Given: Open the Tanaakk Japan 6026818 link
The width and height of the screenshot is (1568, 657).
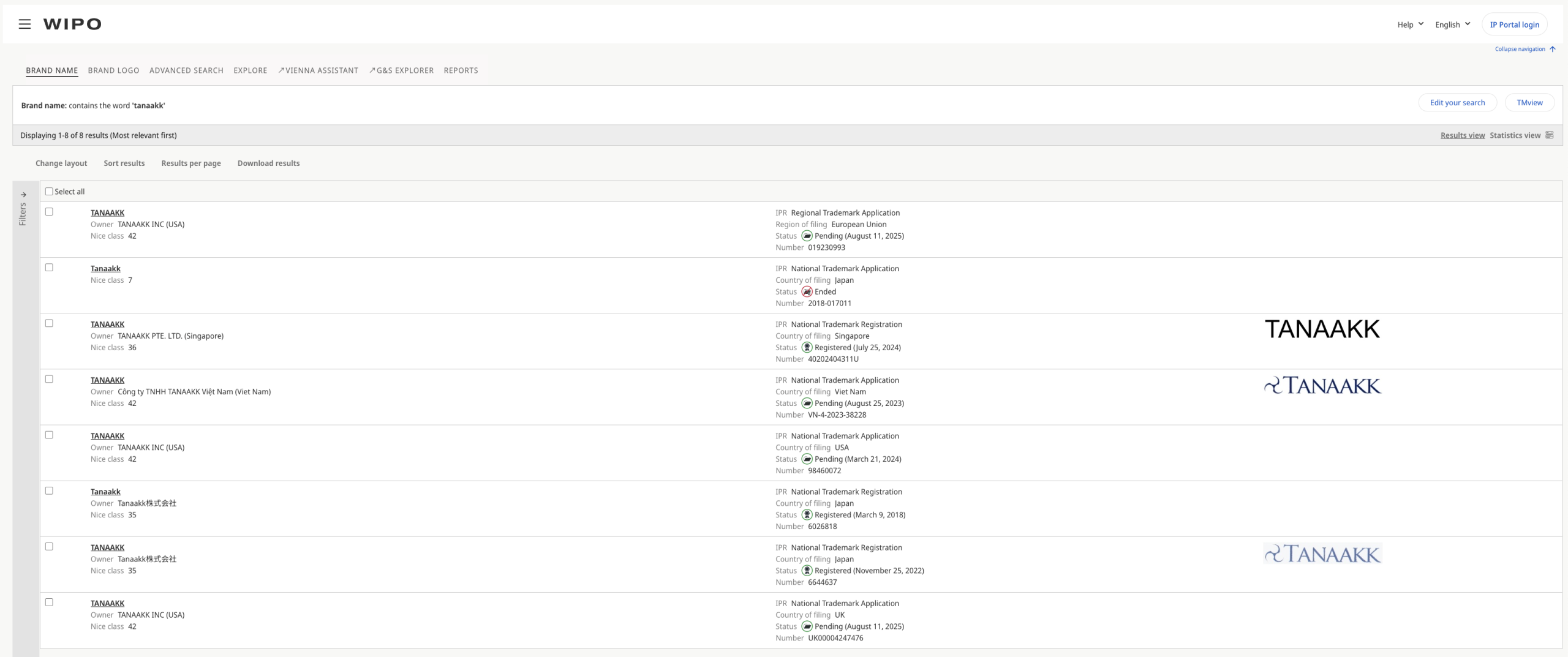Looking at the screenshot, I should pyautogui.click(x=105, y=491).
